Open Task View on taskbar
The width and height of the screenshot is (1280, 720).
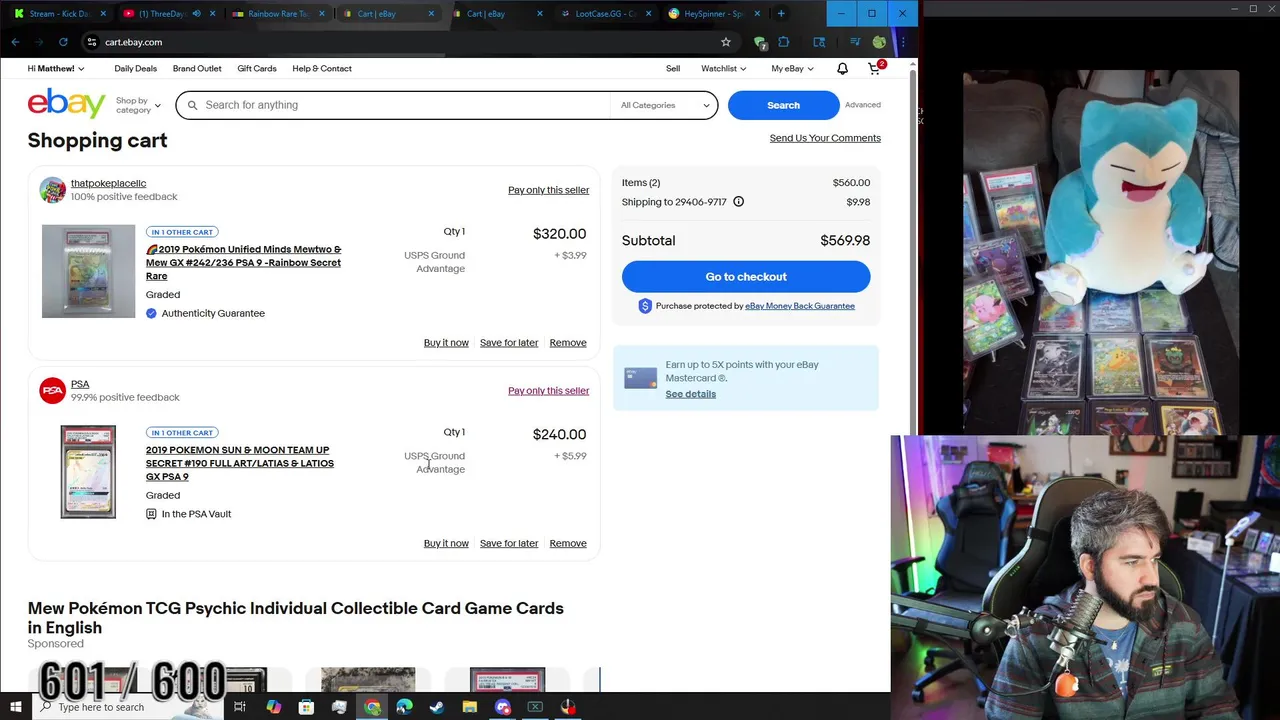[x=240, y=707]
